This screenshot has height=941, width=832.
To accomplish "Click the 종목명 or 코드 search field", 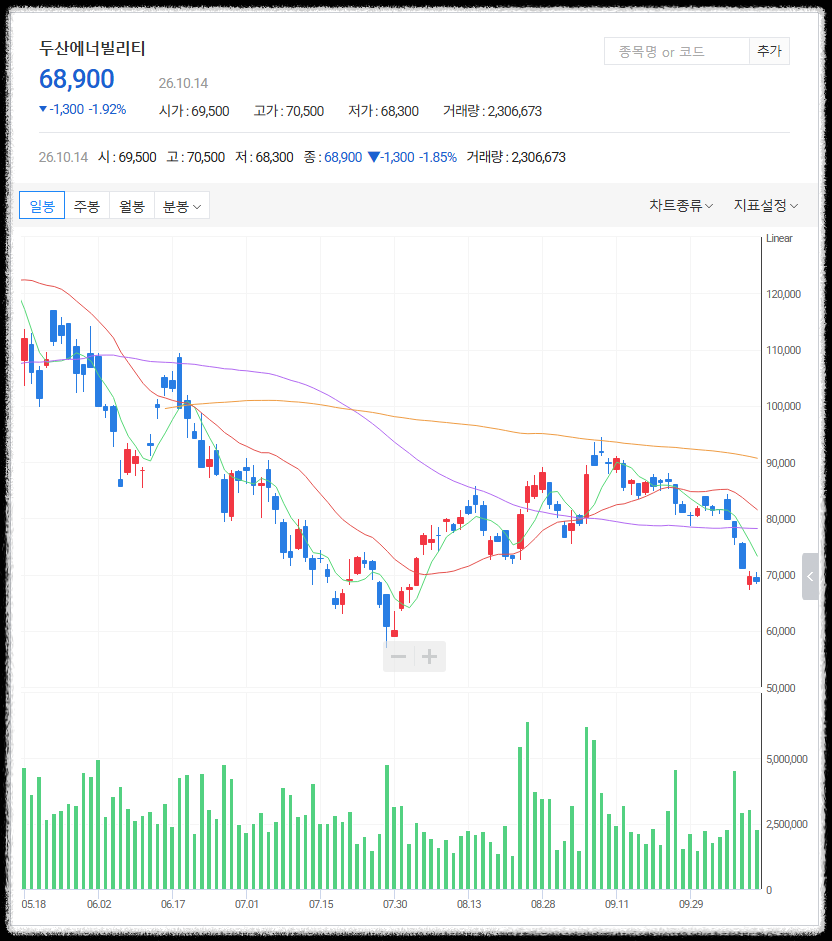I will point(677,52).
